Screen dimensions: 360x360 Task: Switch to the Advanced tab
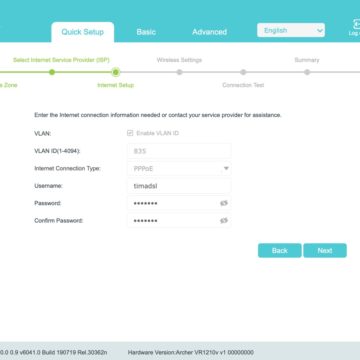[209, 32]
